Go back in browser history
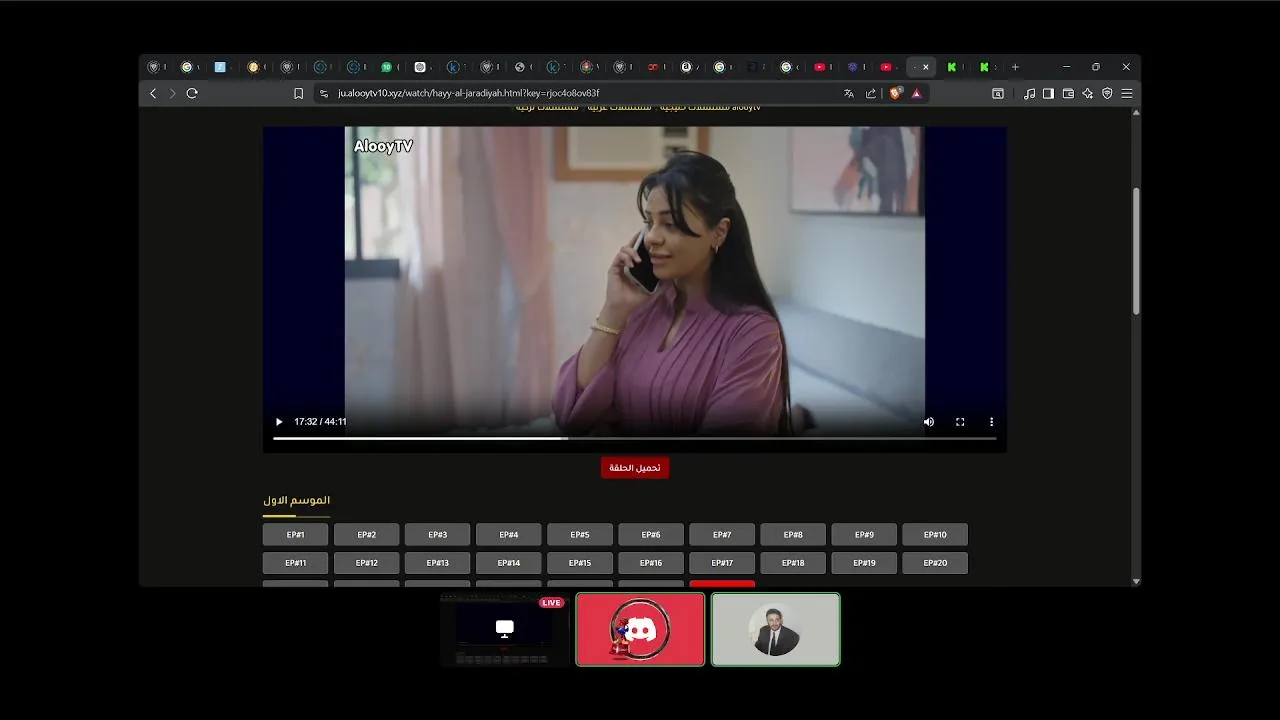Screen dimensions: 1280x720 pos(153,93)
